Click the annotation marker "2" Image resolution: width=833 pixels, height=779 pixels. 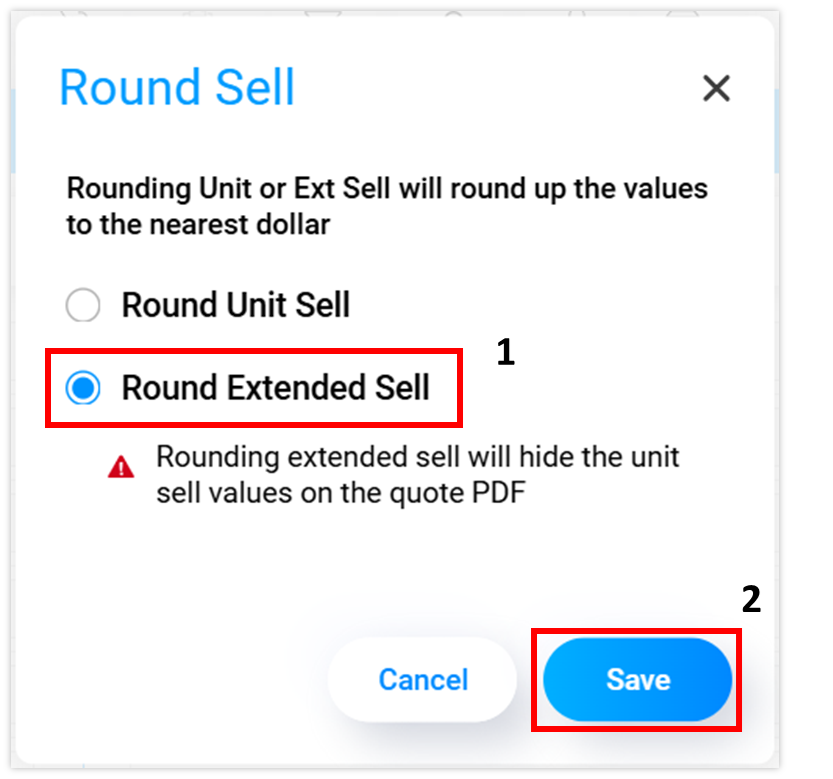click(x=752, y=597)
